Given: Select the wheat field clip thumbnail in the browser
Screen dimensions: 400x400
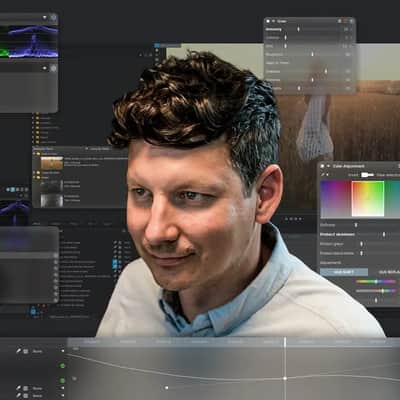Looking at the screenshot, I should [x=52, y=163].
